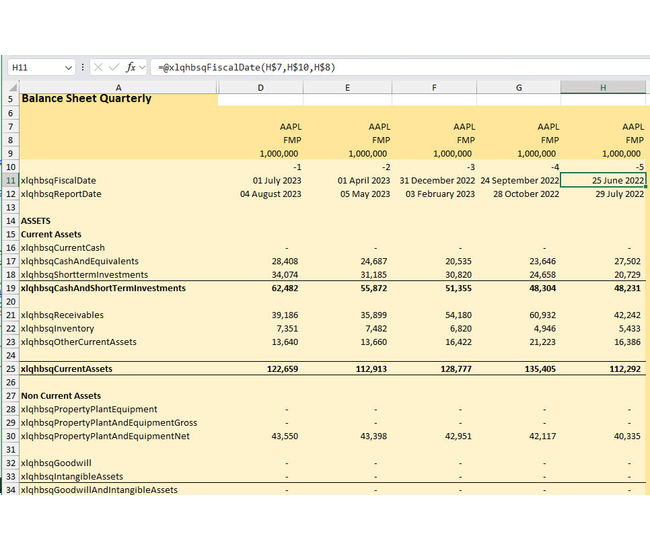Click the 60,932 receivables cell
This screenshot has height=550, width=650.
click(x=519, y=315)
